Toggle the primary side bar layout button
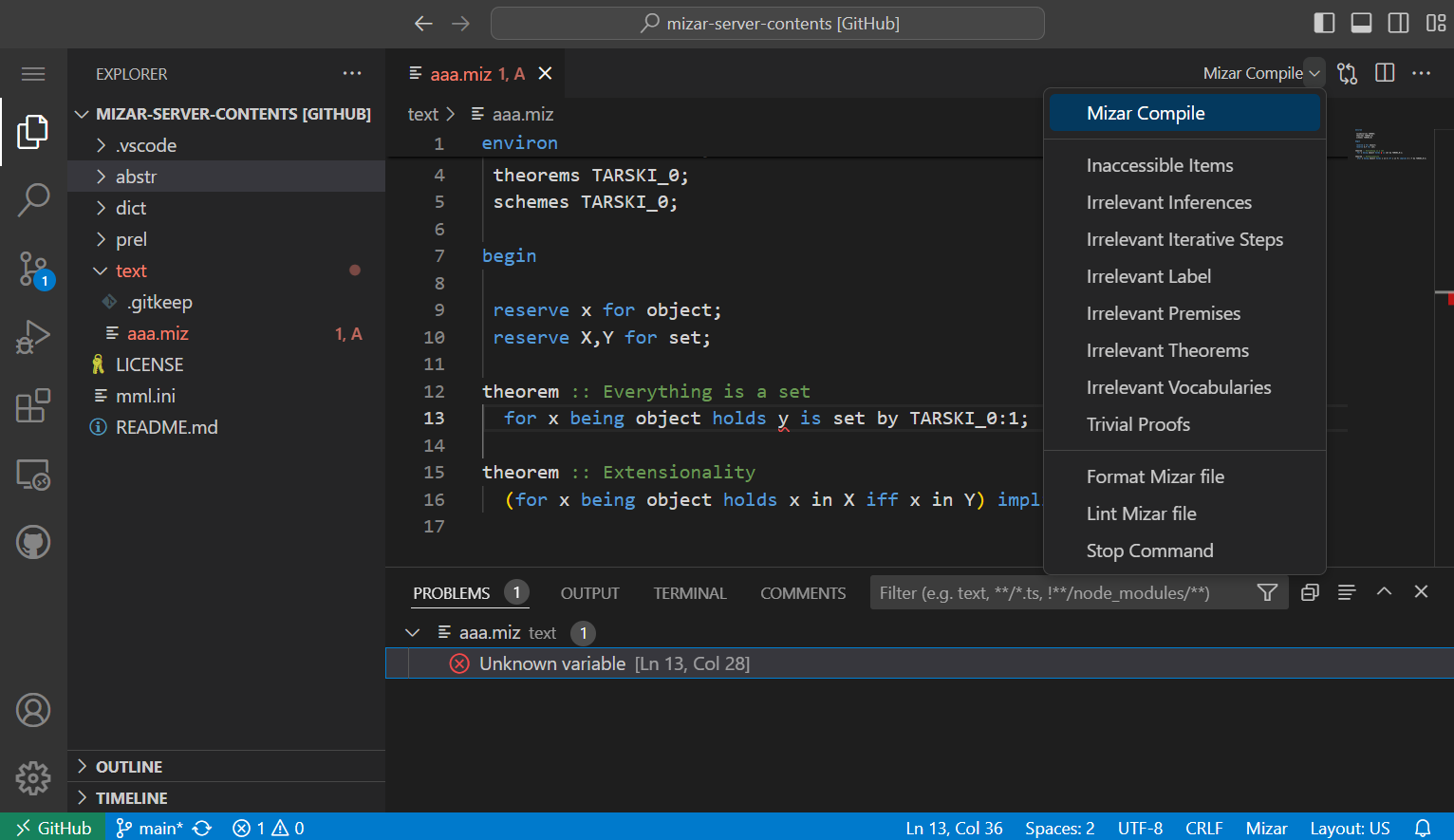 [x=1324, y=23]
